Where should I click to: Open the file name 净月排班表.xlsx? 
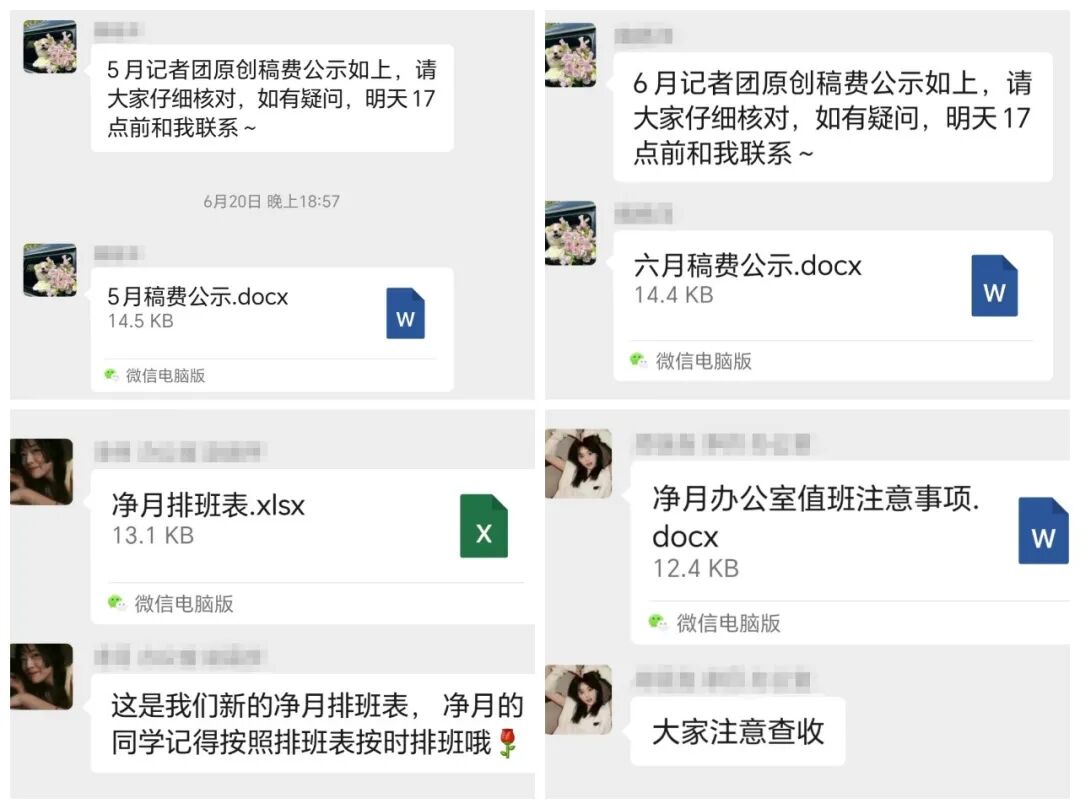pyautogui.click(x=208, y=505)
